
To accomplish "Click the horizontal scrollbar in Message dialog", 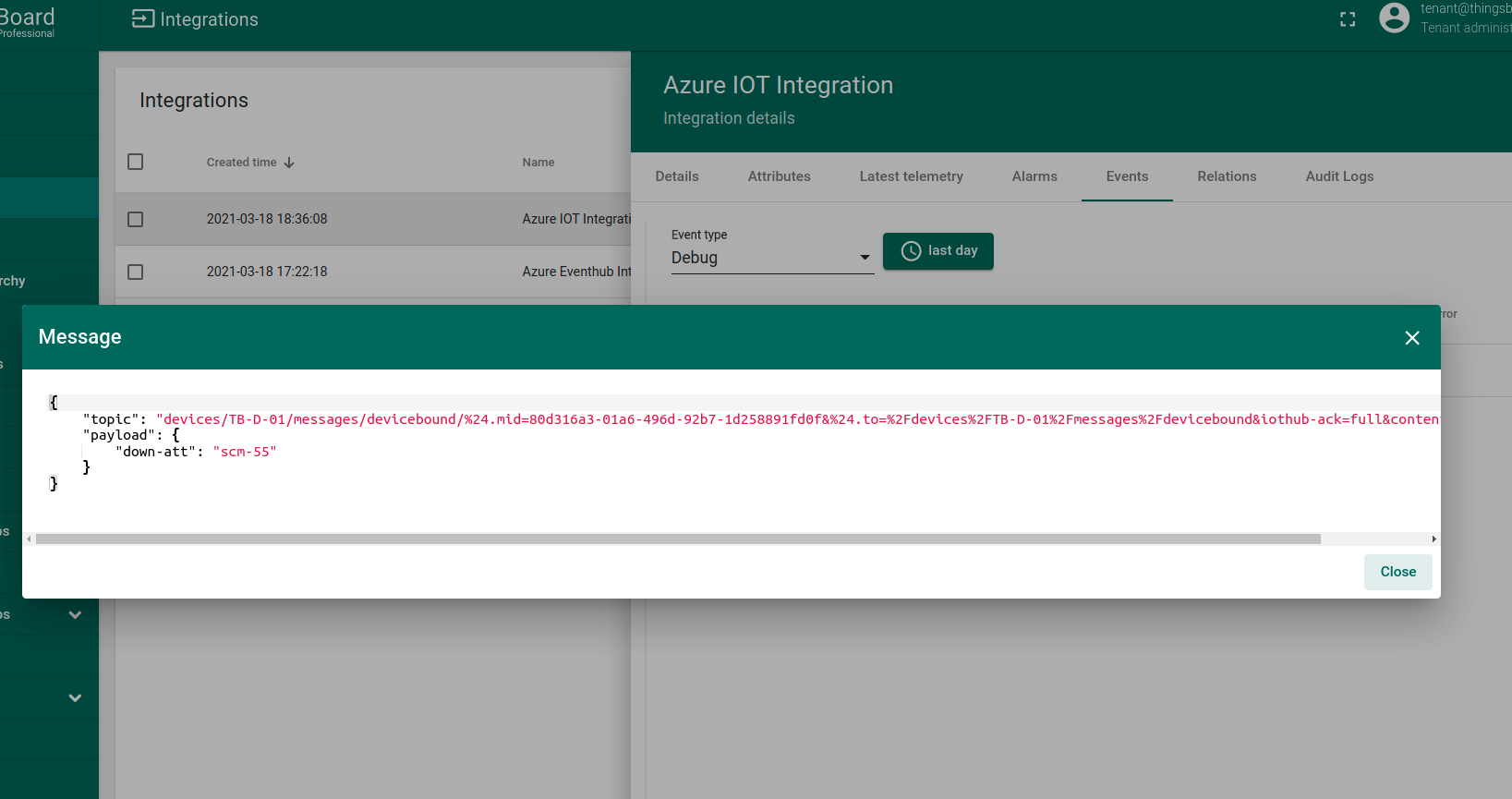I will point(678,539).
